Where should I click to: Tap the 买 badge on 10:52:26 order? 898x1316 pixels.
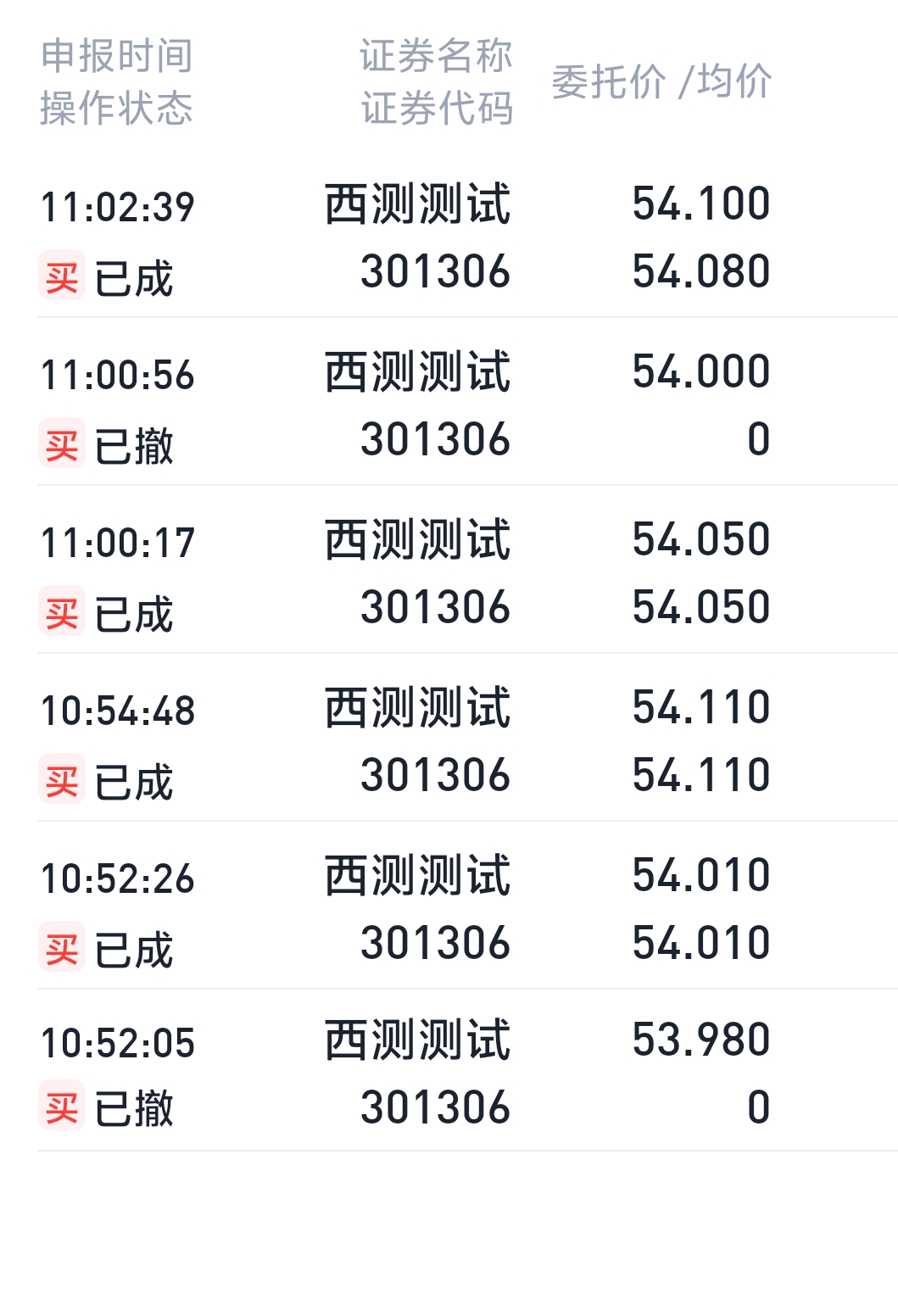tap(62, 947)
